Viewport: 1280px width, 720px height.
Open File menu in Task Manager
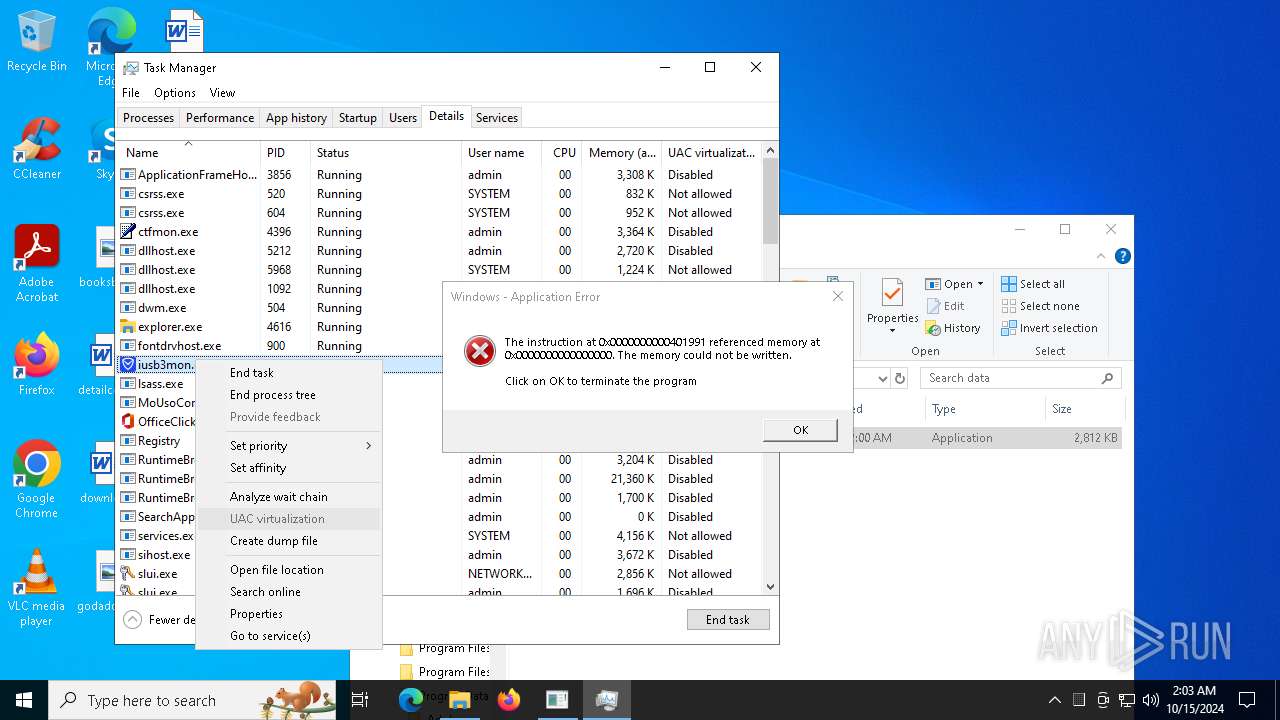(131, 93)
